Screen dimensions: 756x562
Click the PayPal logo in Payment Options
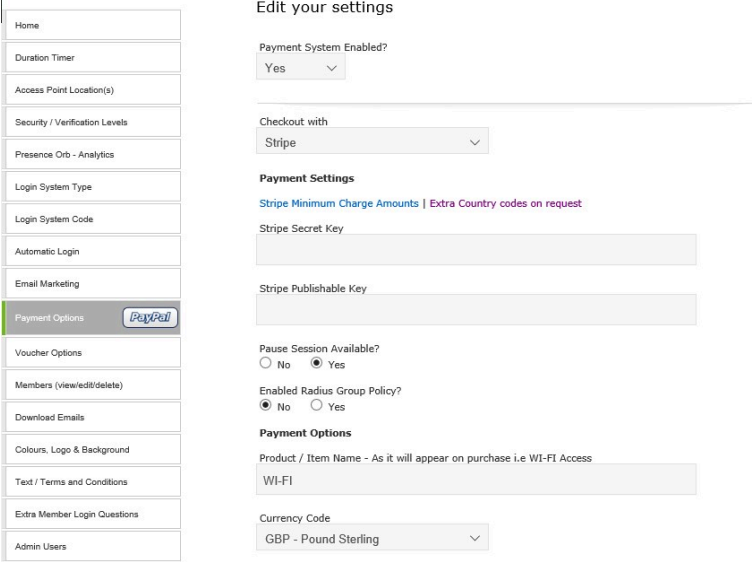149,318
